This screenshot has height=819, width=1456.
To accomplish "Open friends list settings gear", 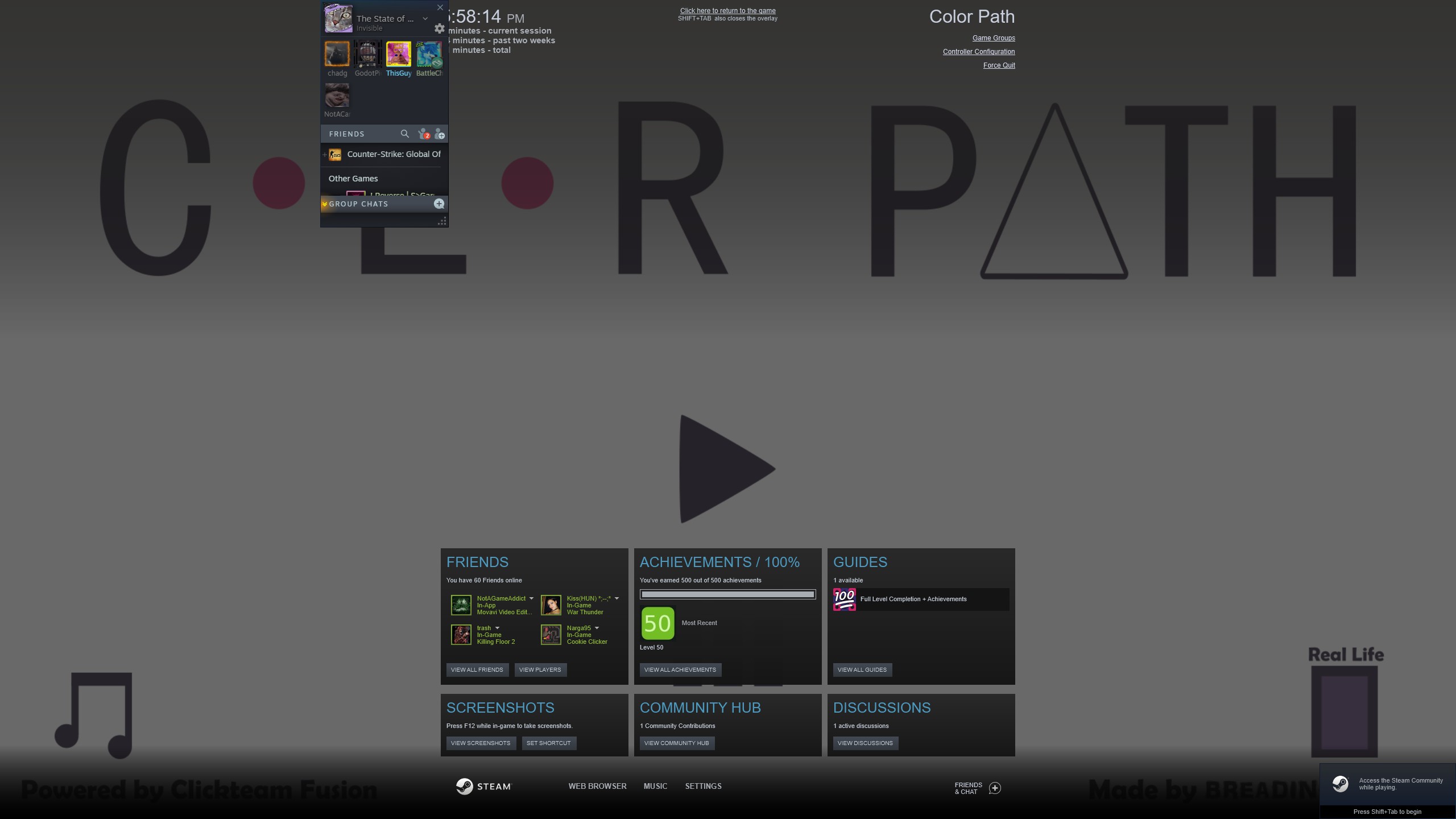I will coord(439,28).
